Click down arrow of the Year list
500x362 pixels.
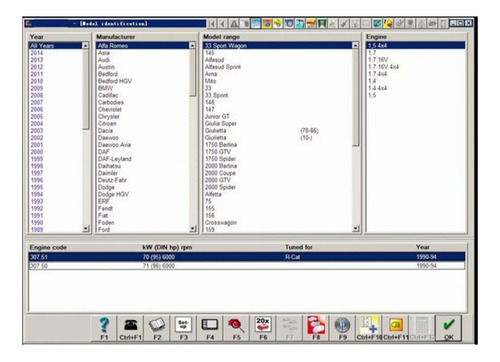[86, 229]
